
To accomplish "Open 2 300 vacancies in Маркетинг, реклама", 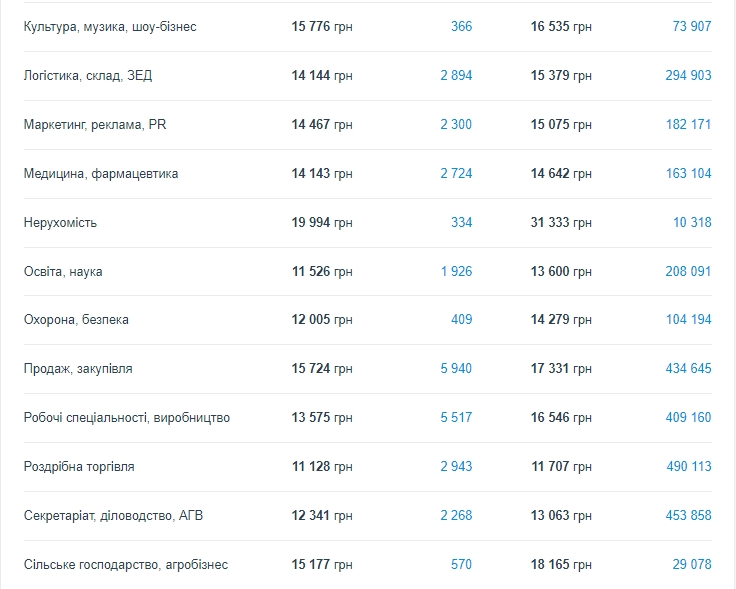I will click(456, 124).
